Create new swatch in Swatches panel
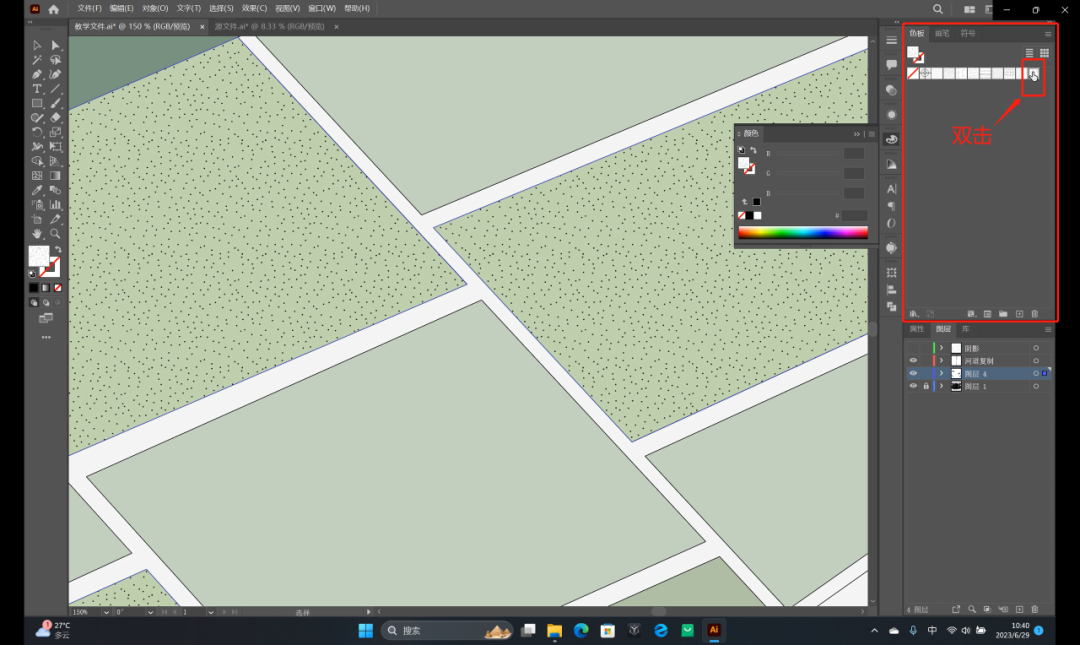 [1019, 314]
